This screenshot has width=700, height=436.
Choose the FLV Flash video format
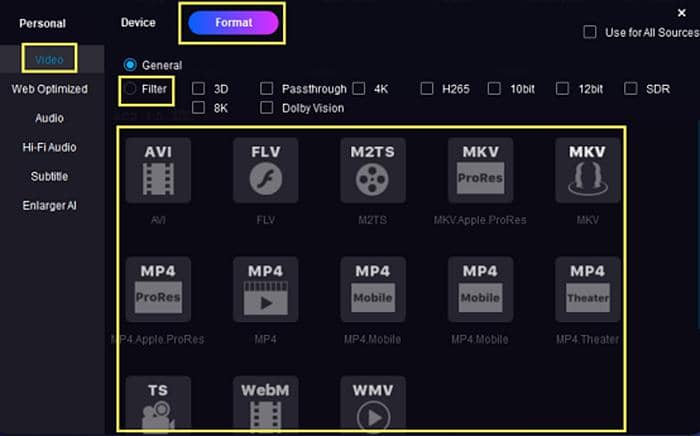click(265, 171)
